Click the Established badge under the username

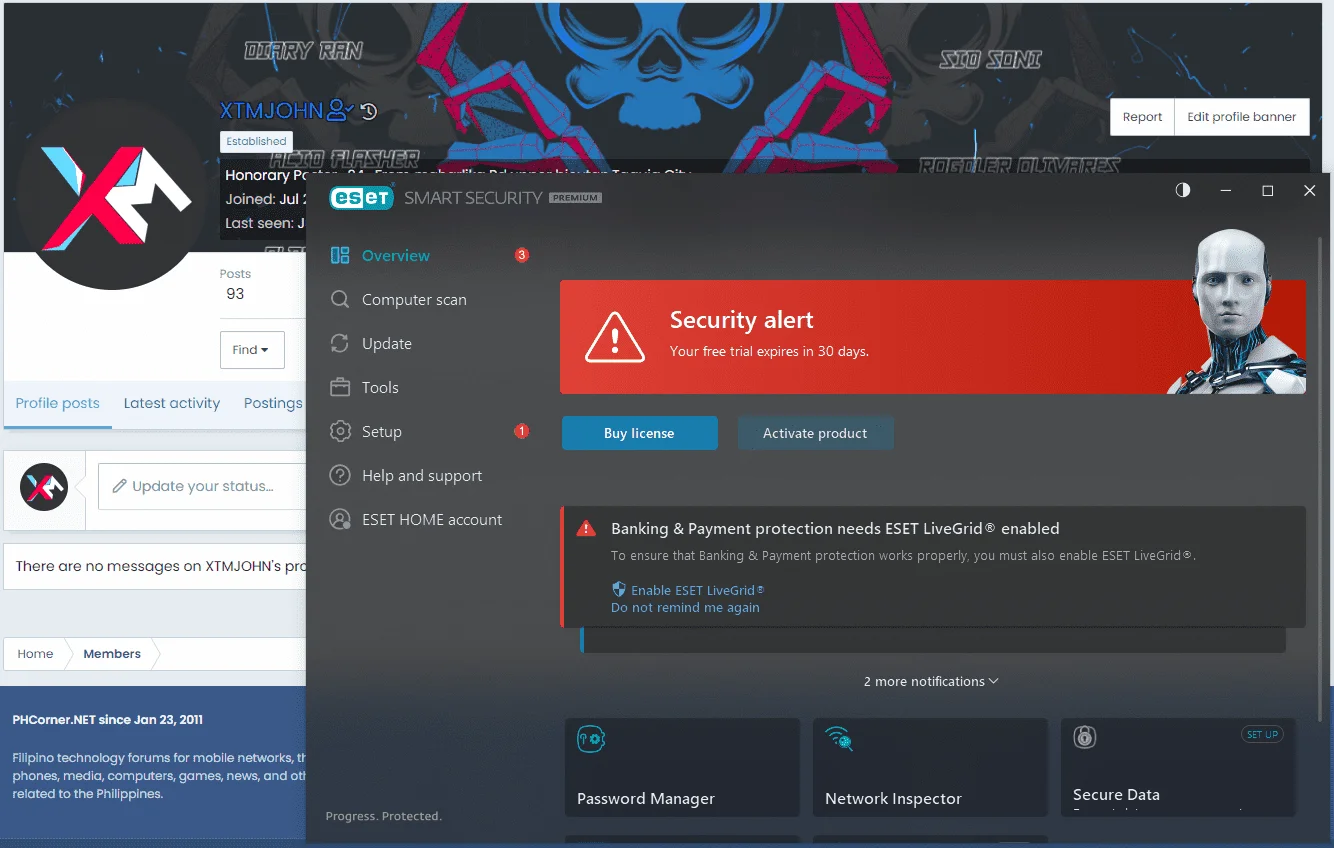click(256, 141)
